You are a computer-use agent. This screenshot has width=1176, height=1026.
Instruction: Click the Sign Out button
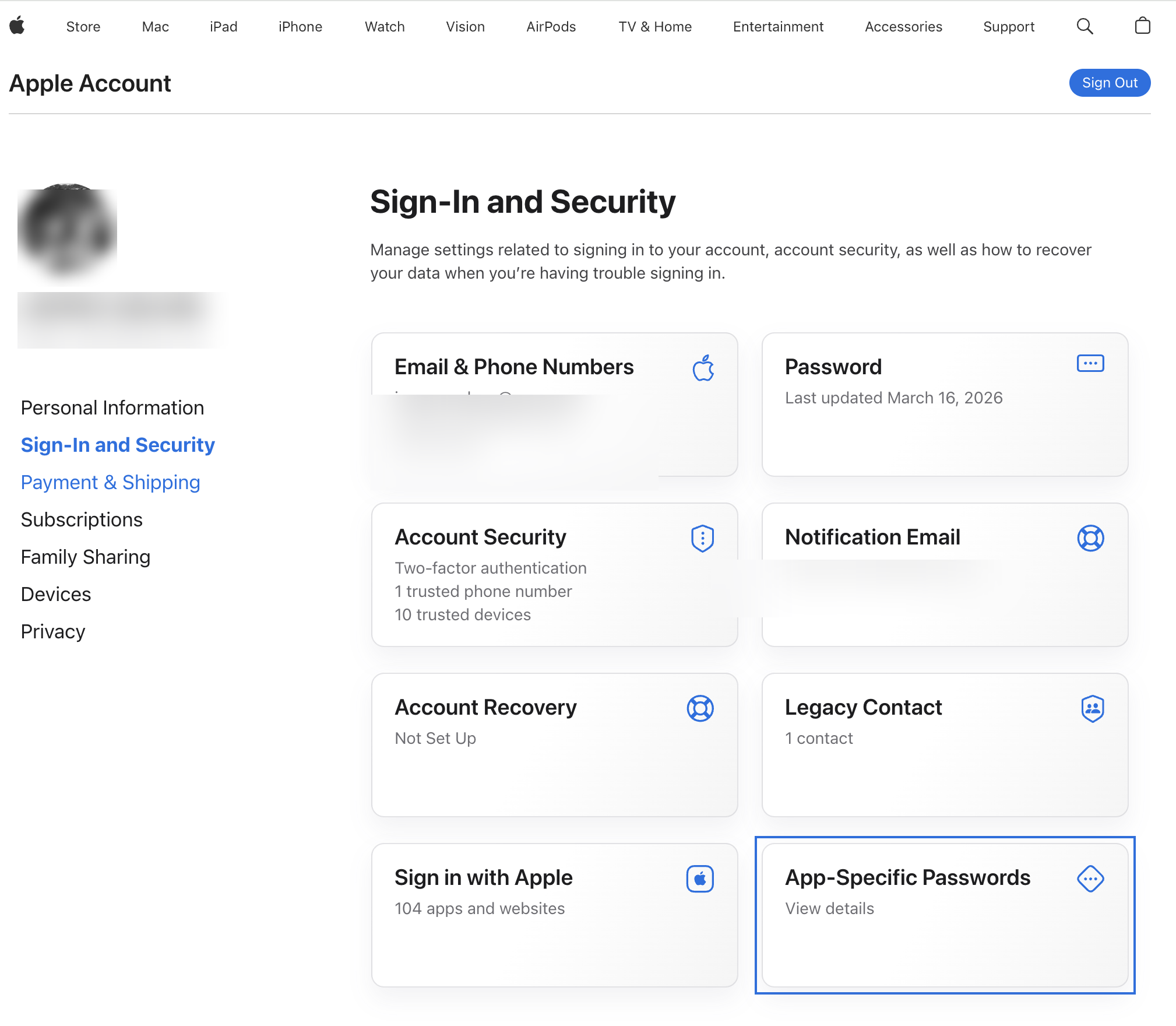tap(1110, 83)
